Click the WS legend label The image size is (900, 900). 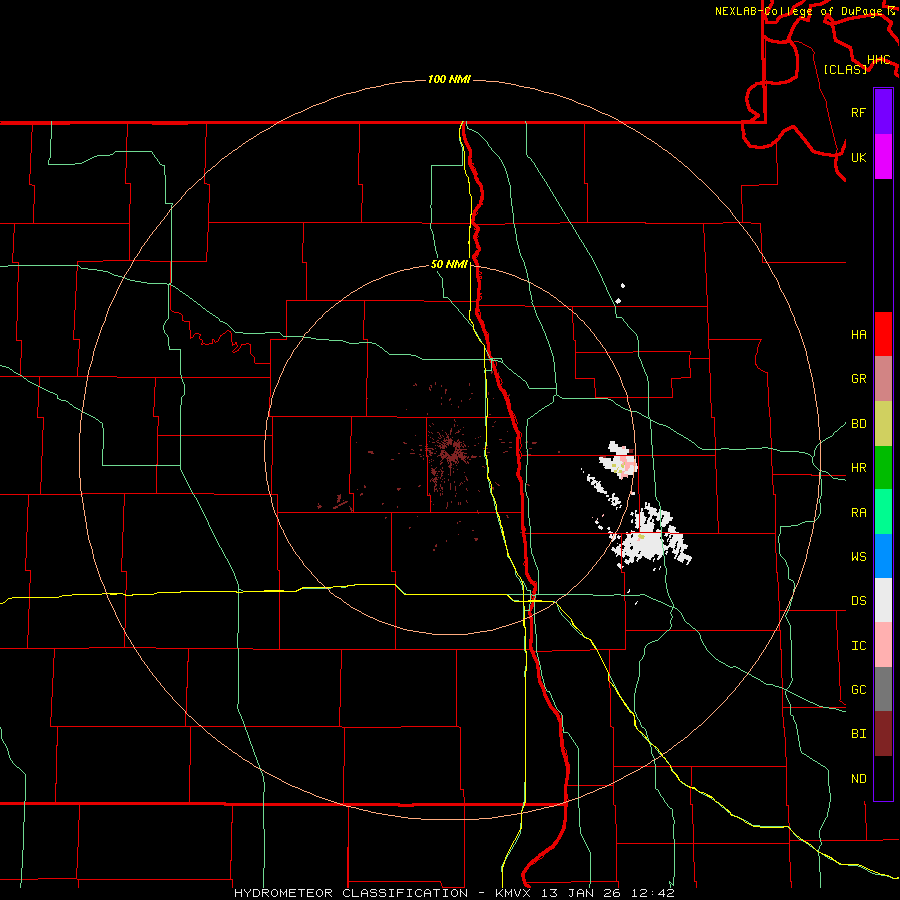[858, 557]
